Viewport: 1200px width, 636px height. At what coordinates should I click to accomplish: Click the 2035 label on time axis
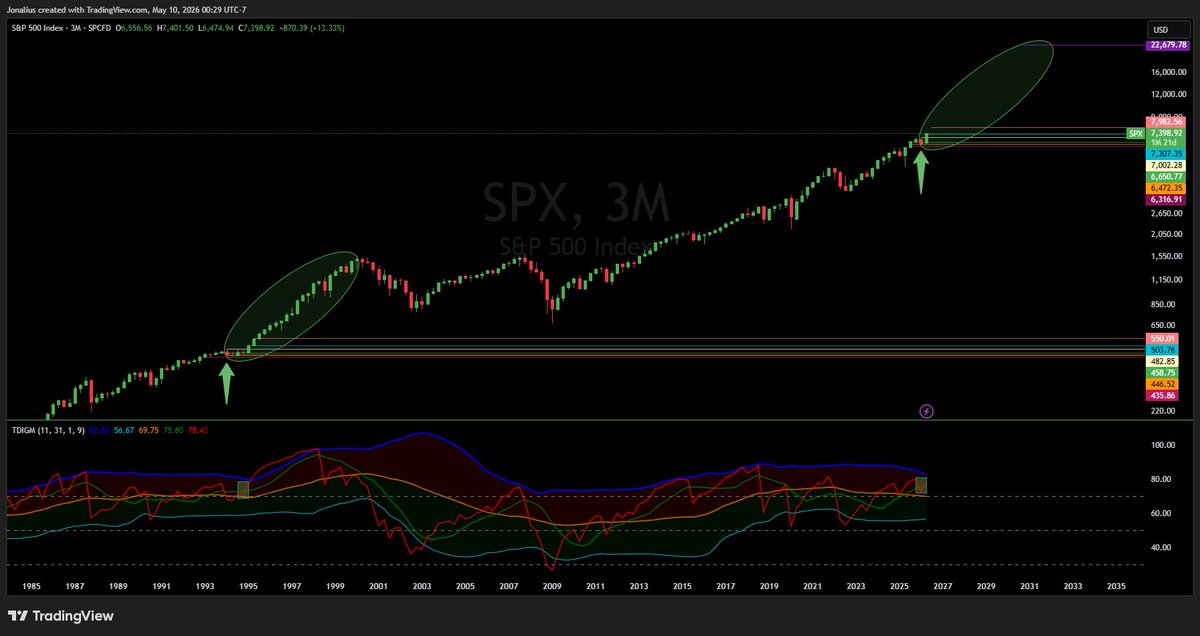[x=1116, y=585]
